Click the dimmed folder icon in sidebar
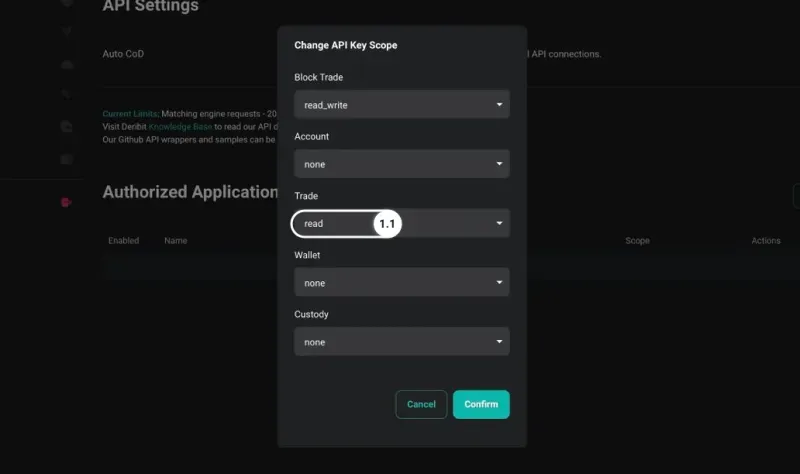 (66, 126)
